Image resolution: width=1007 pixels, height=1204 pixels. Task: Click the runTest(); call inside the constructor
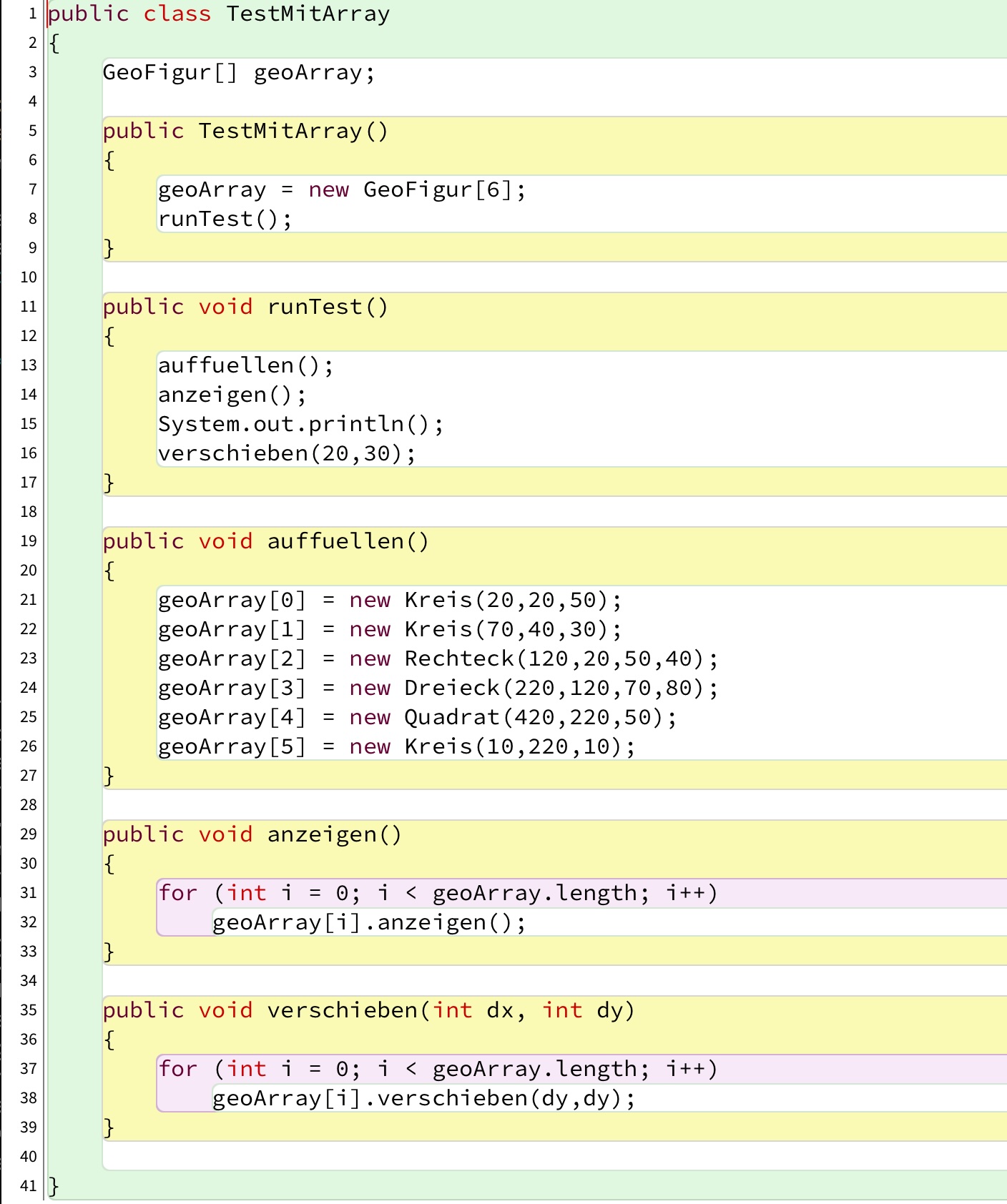pos(225,219)
